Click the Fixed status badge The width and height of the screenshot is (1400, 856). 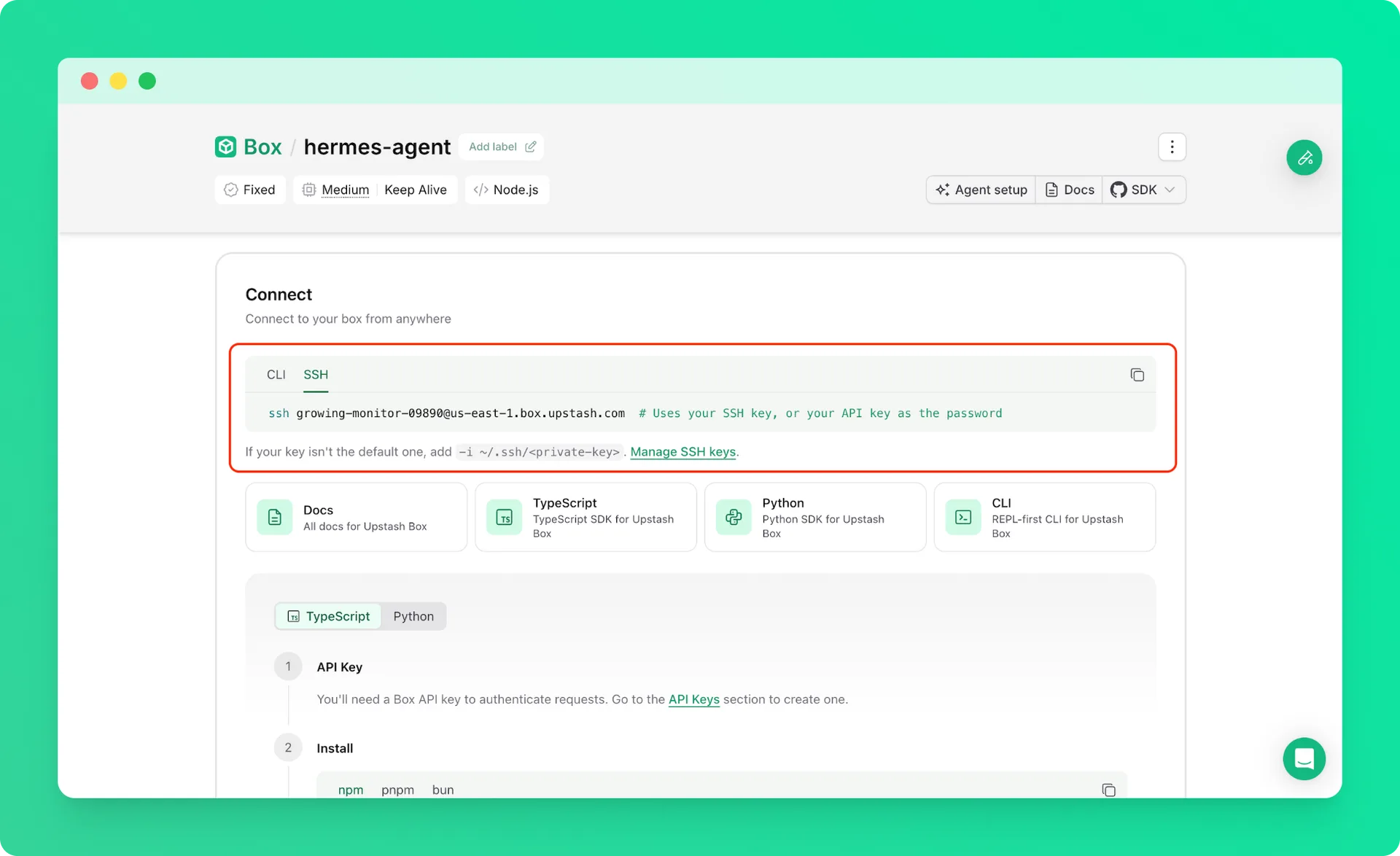coord(250,190)
